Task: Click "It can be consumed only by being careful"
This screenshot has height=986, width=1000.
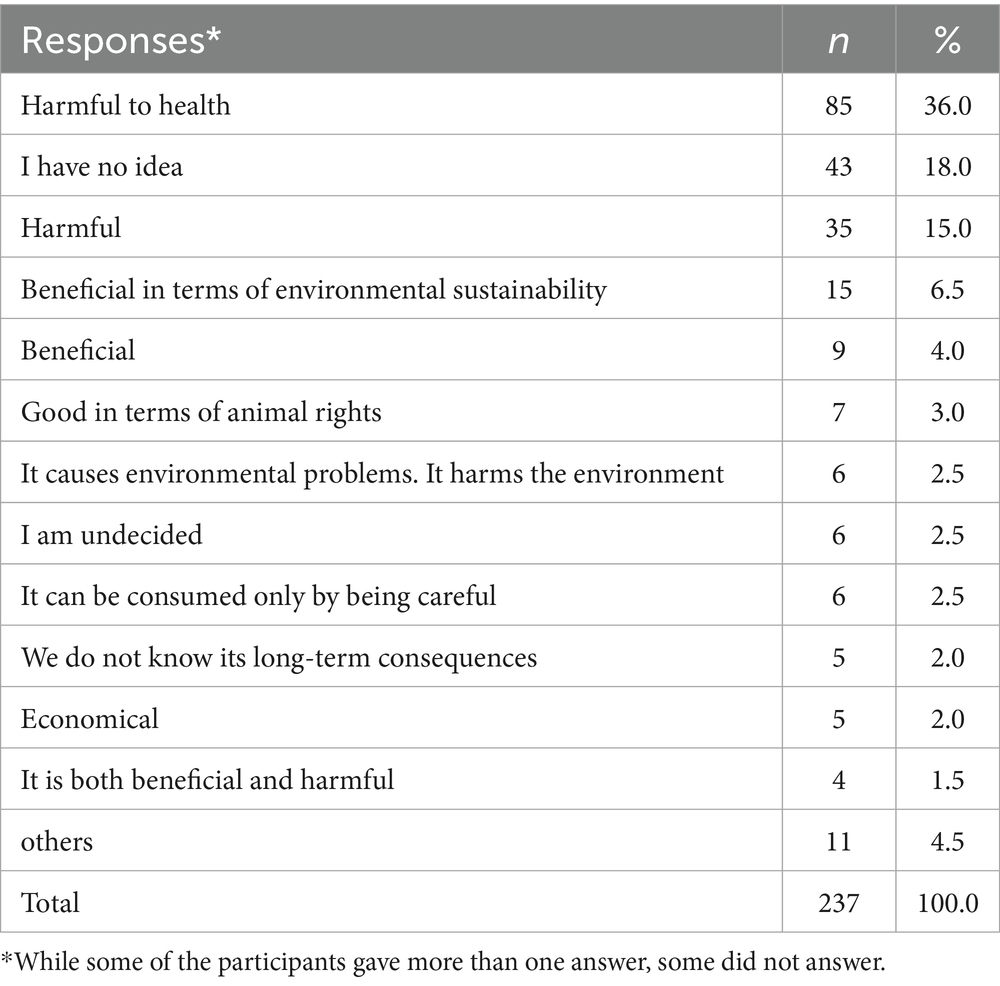Action: click(x=258, y=596)
